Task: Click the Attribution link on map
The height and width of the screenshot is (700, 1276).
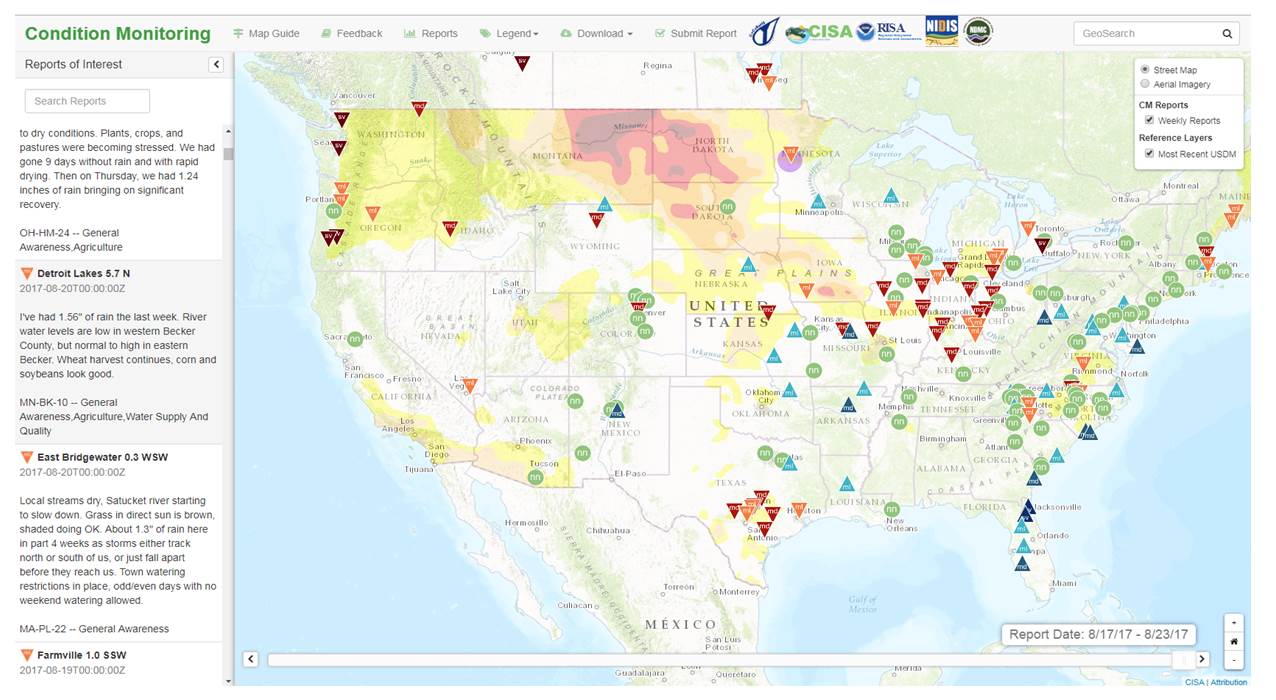Action: click(1229, 682)
